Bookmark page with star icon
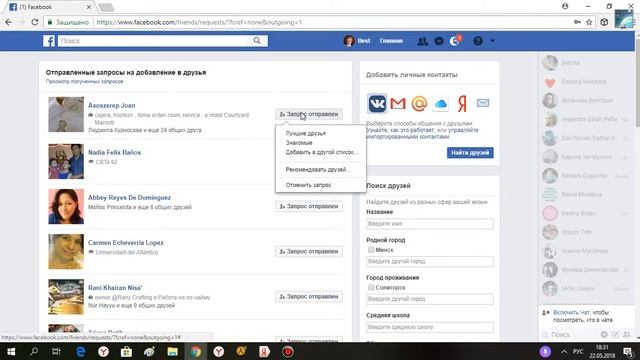Image resolution: width=640 pixels, height=360 pixels. coord(589,22)
